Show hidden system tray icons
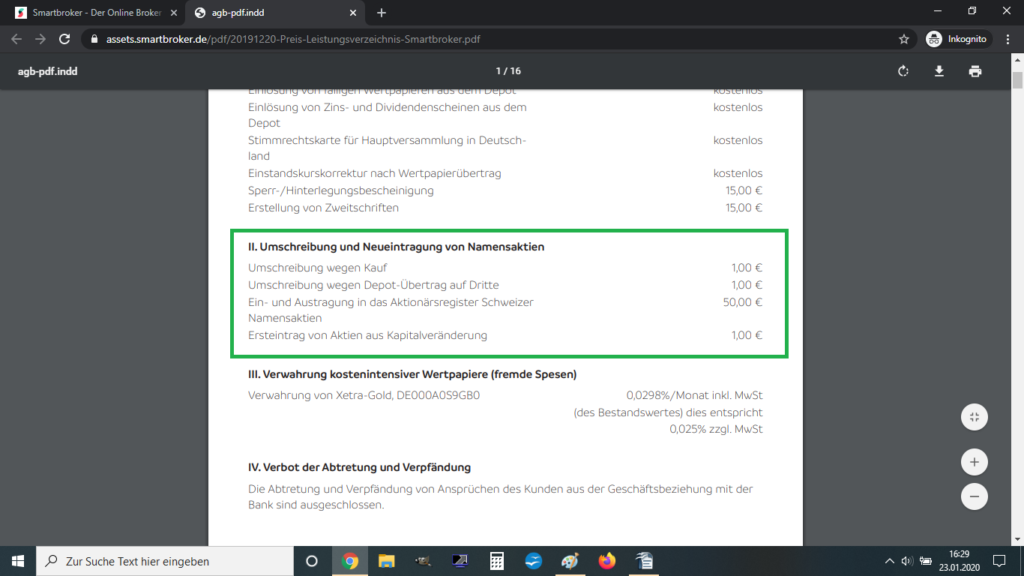The image size is (1024, 576). pyautogui.click(x=889, y=561)
